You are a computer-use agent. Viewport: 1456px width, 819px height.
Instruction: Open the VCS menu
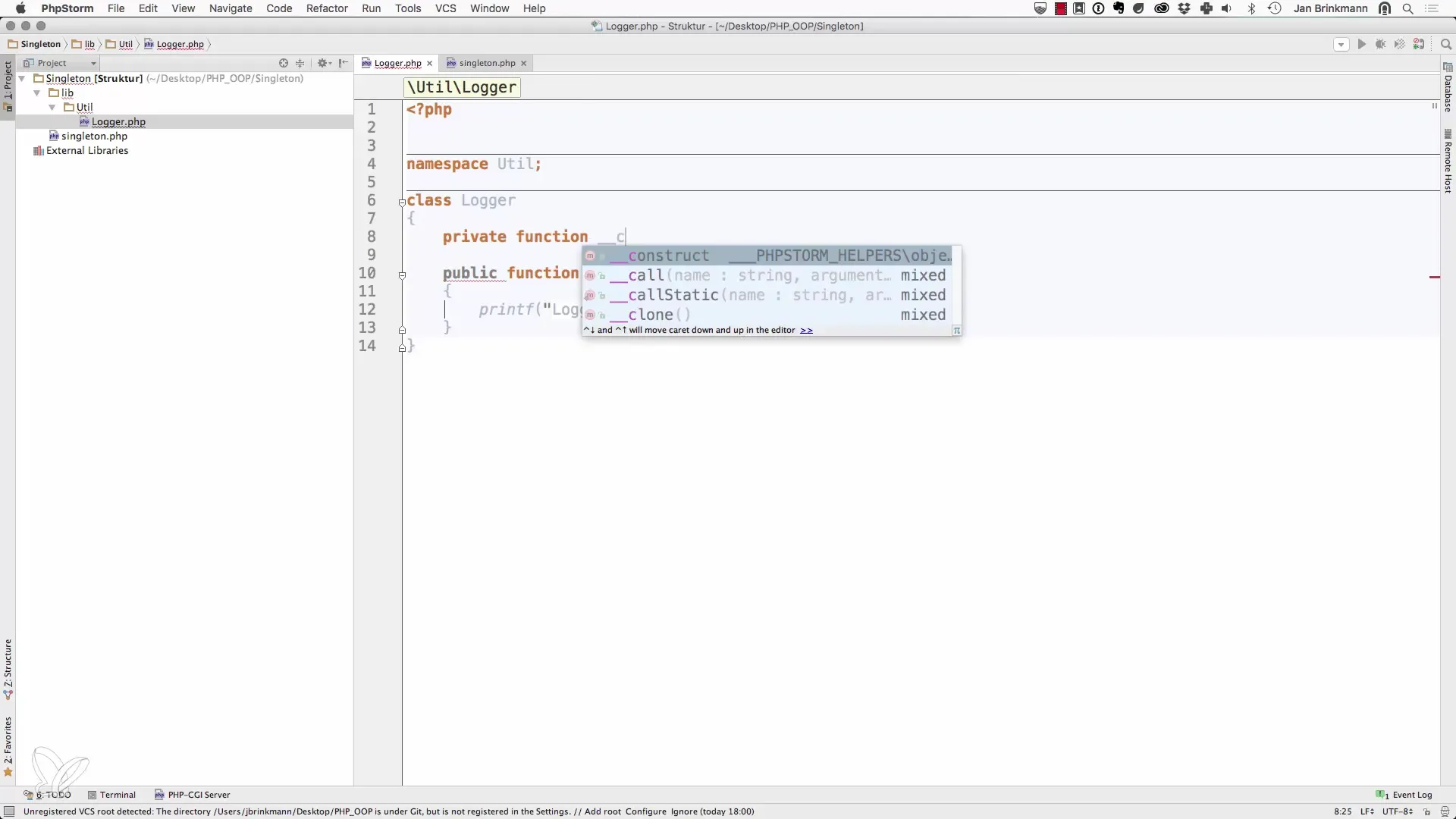tap(446, 8)
